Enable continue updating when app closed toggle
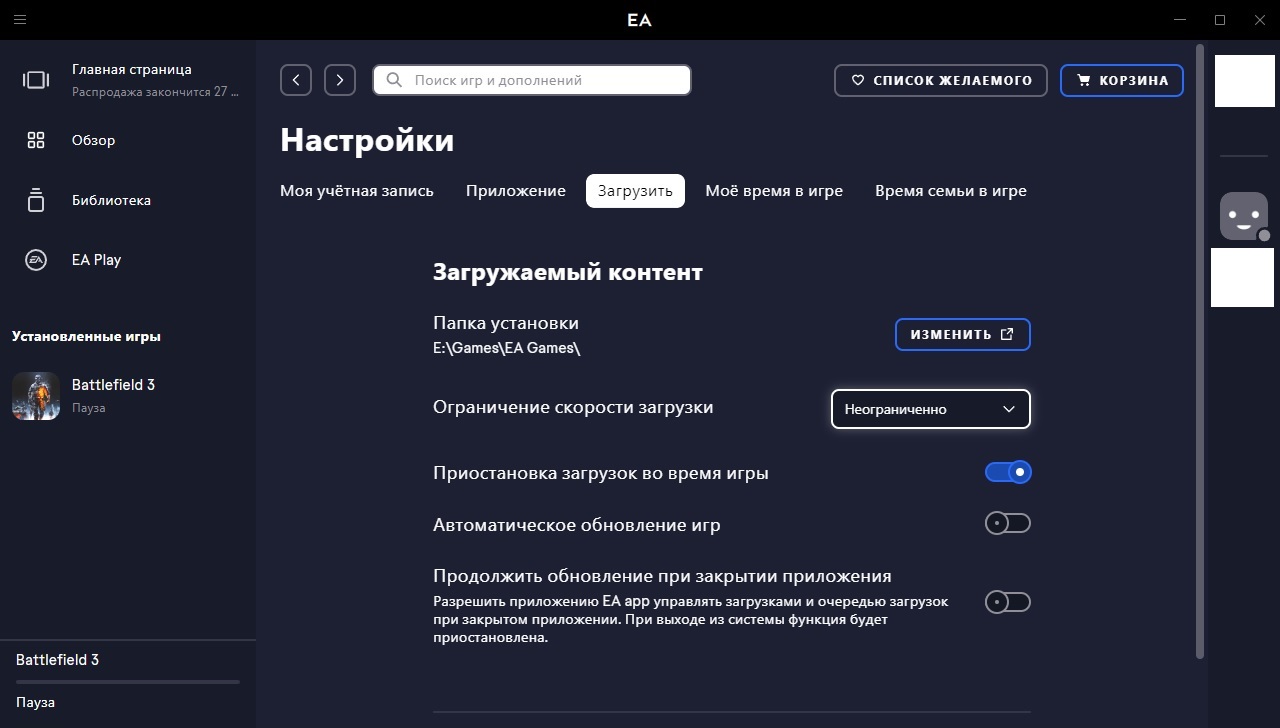This screenshot has width=1280, height=728. (1008, 602)
